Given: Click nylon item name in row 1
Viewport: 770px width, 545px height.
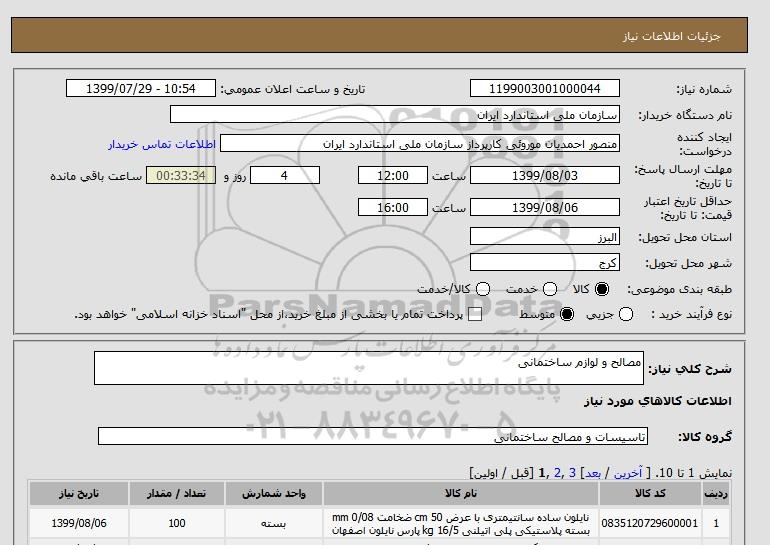Looking at the screenshot, I should (461, 524).
